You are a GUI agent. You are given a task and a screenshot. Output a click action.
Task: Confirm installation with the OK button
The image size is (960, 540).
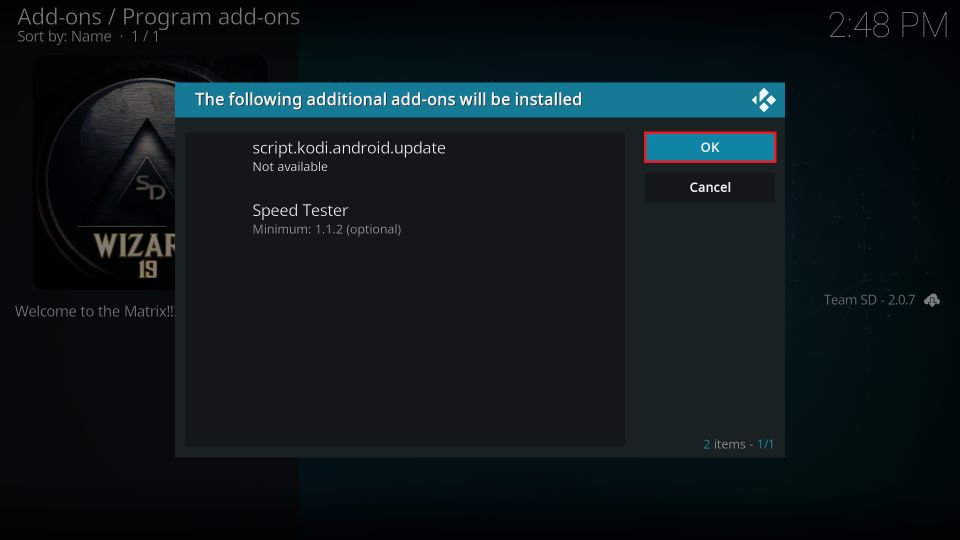[710, 147]
